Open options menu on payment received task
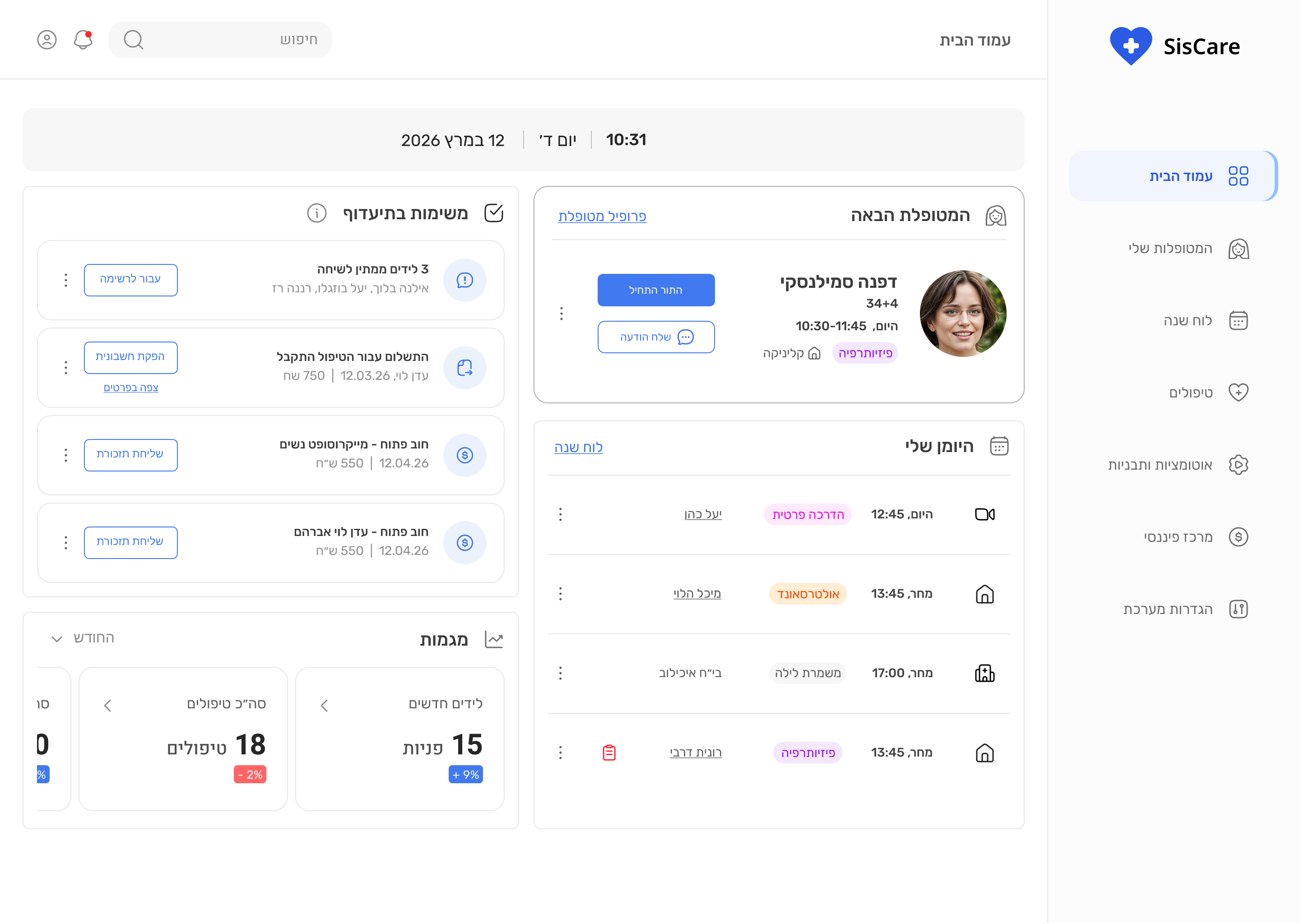This screenshot has width=1300, height=924. tap(66, 368)
